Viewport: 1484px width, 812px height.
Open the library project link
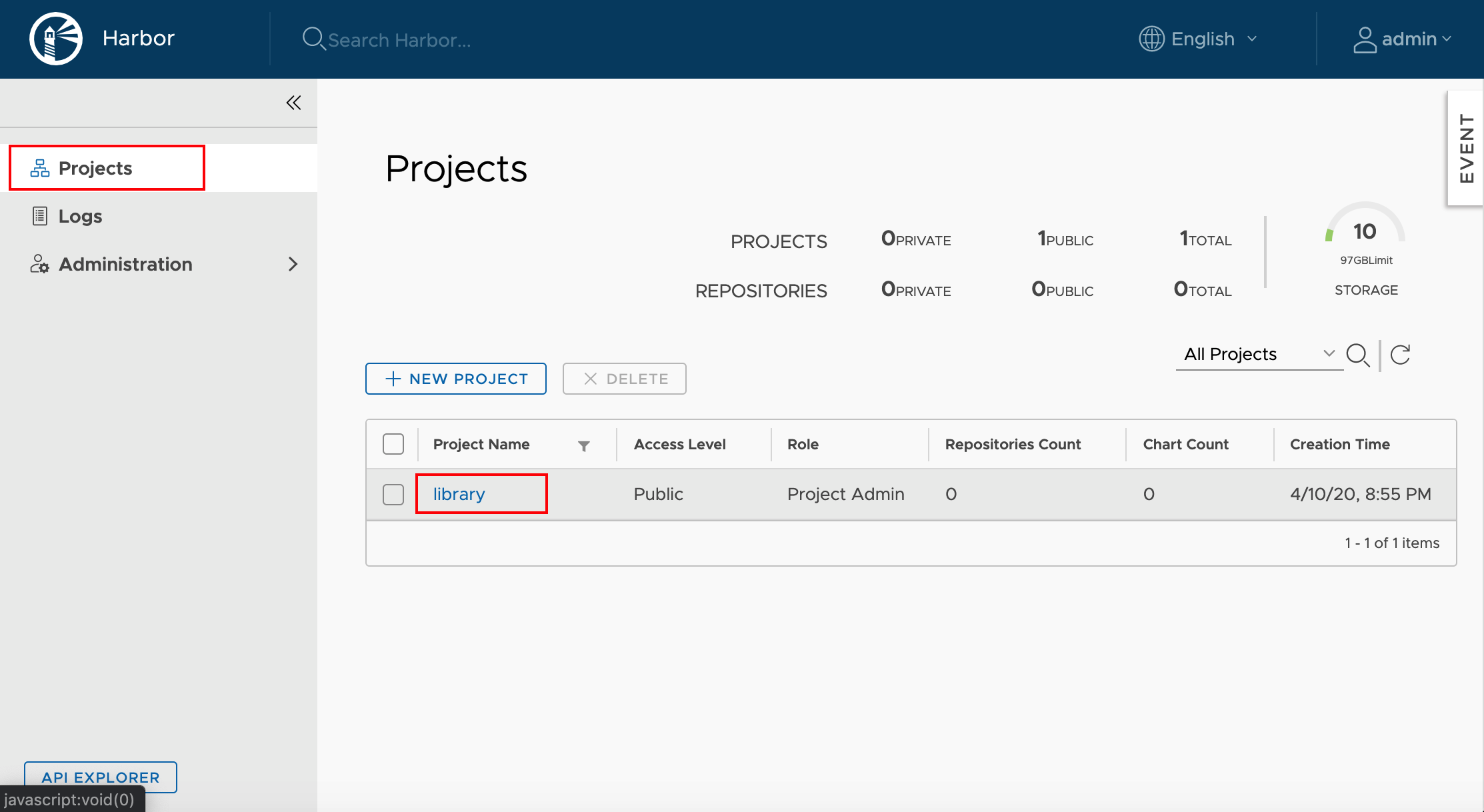(x=458, y=494)
